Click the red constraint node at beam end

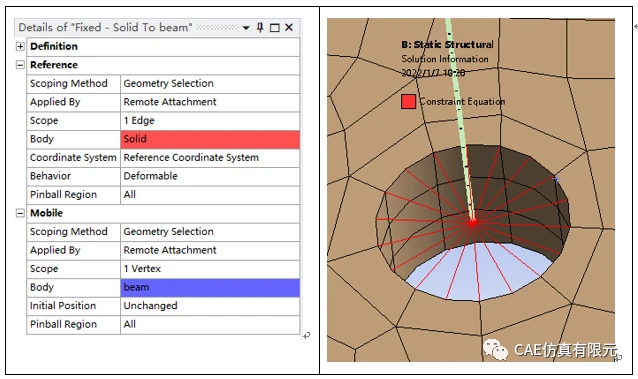click(473, 223)
